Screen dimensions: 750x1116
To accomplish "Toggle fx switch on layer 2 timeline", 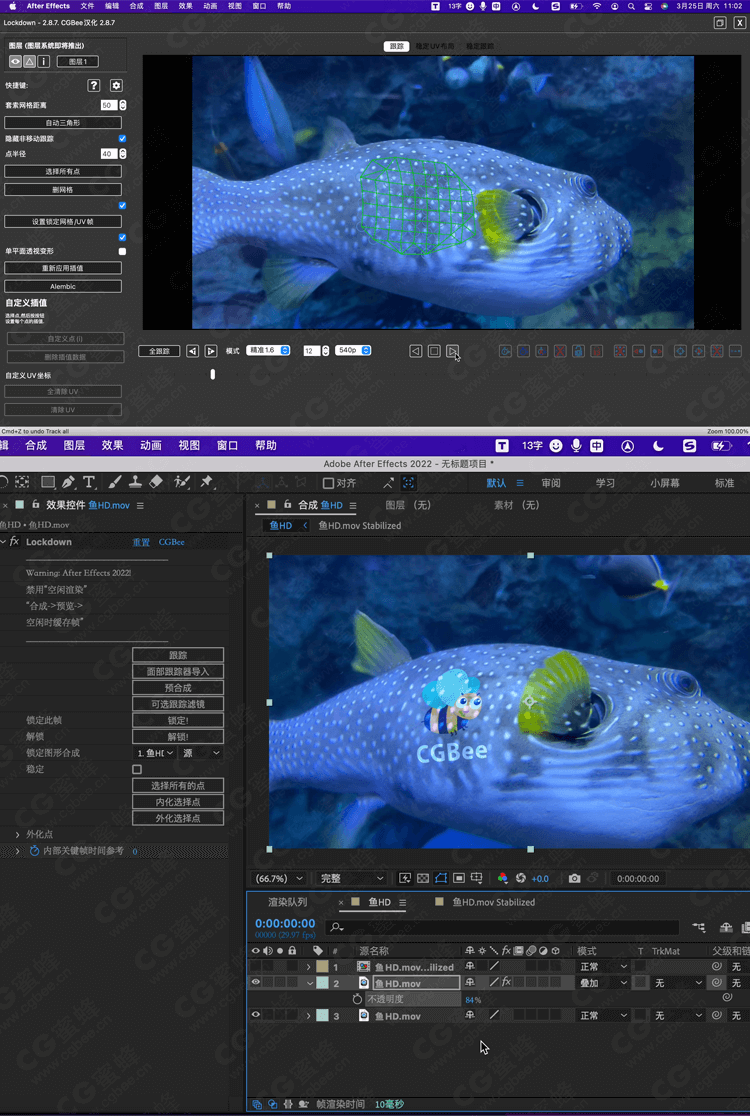I will pyautogui.click(x=507, y=982).
